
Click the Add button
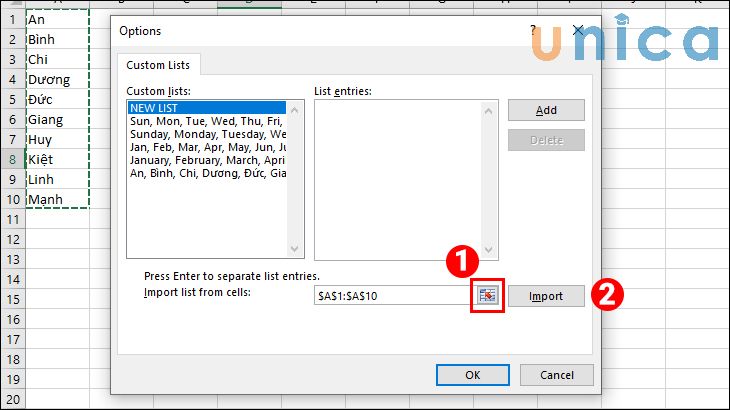point(546,110)
